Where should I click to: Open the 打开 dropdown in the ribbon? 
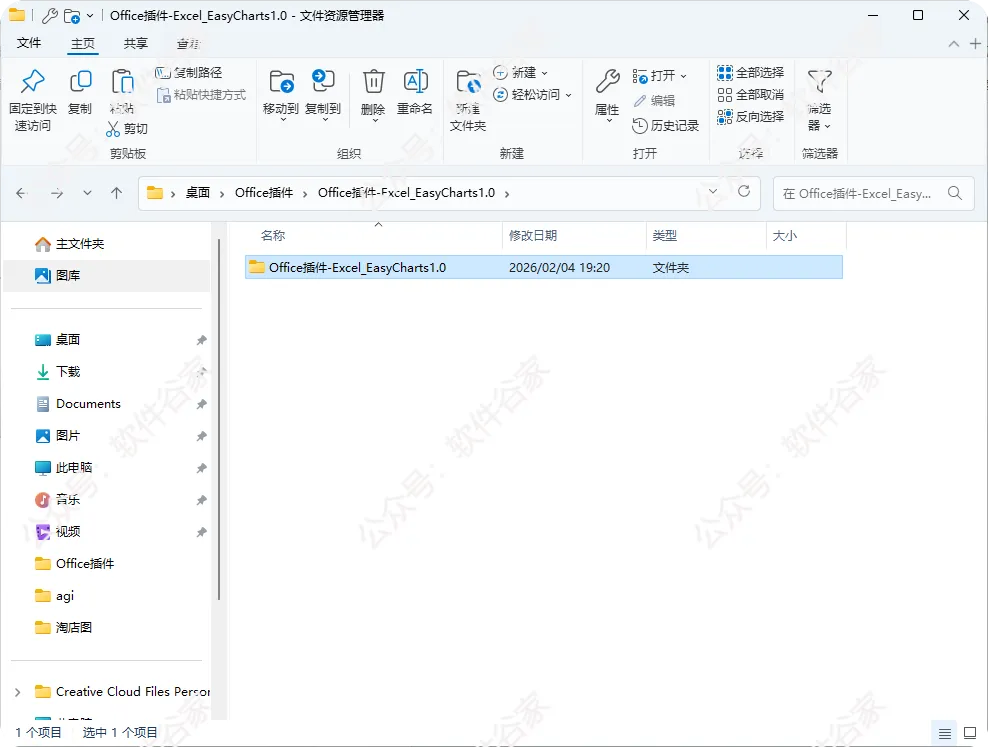tap(659, 76)
